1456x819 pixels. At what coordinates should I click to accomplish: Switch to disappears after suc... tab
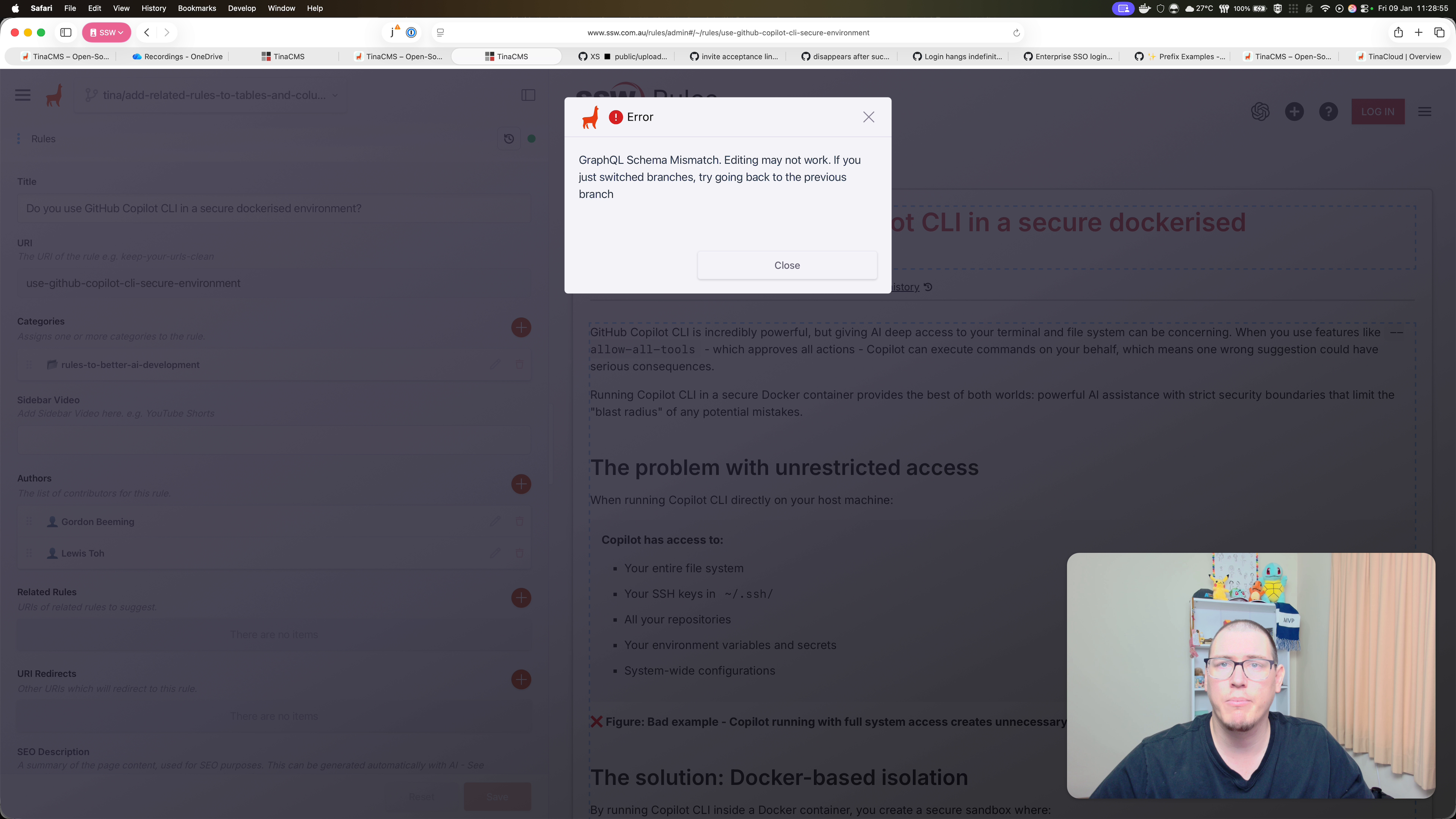[844, 56]
